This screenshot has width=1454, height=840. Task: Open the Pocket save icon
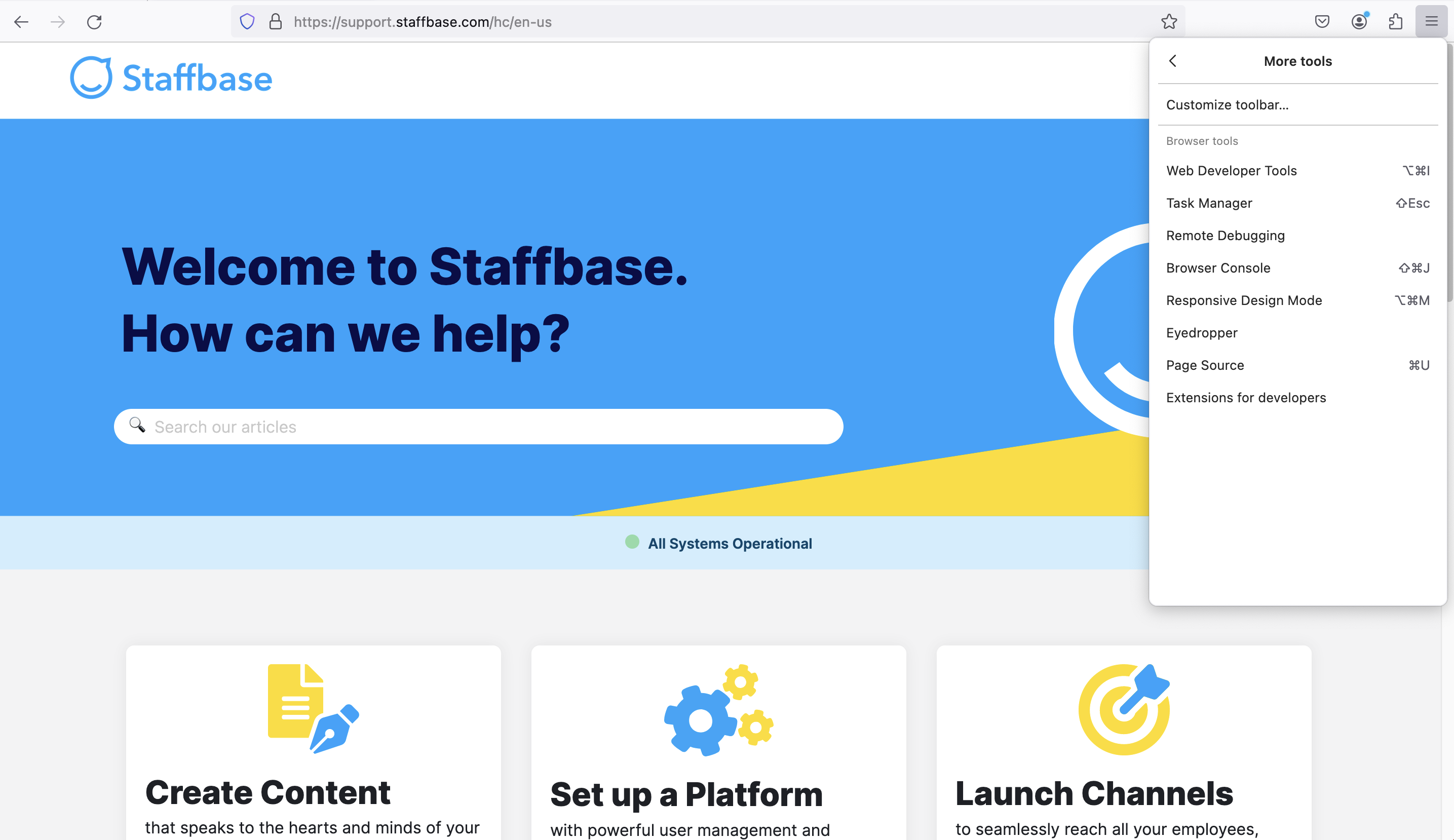pos(1322,22)
